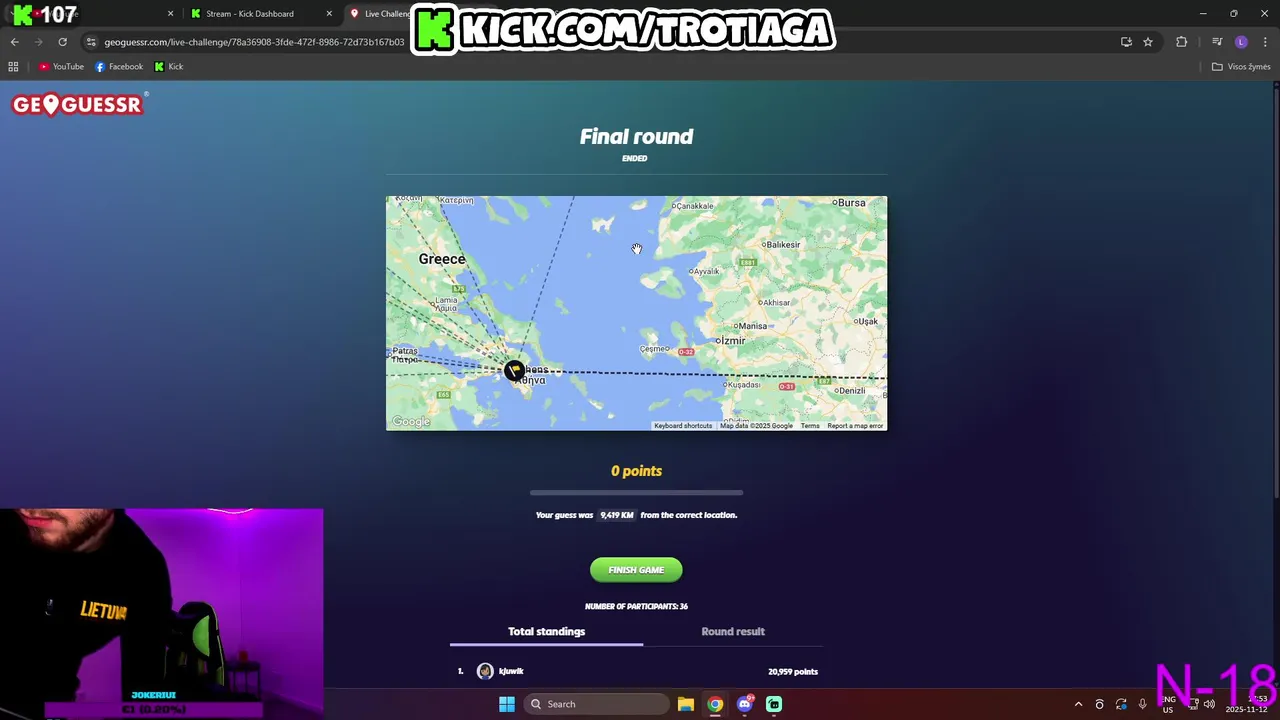Open the YouTube bookmark
This screenshot has width=1280, height=720.
click(x=61, y=67)
